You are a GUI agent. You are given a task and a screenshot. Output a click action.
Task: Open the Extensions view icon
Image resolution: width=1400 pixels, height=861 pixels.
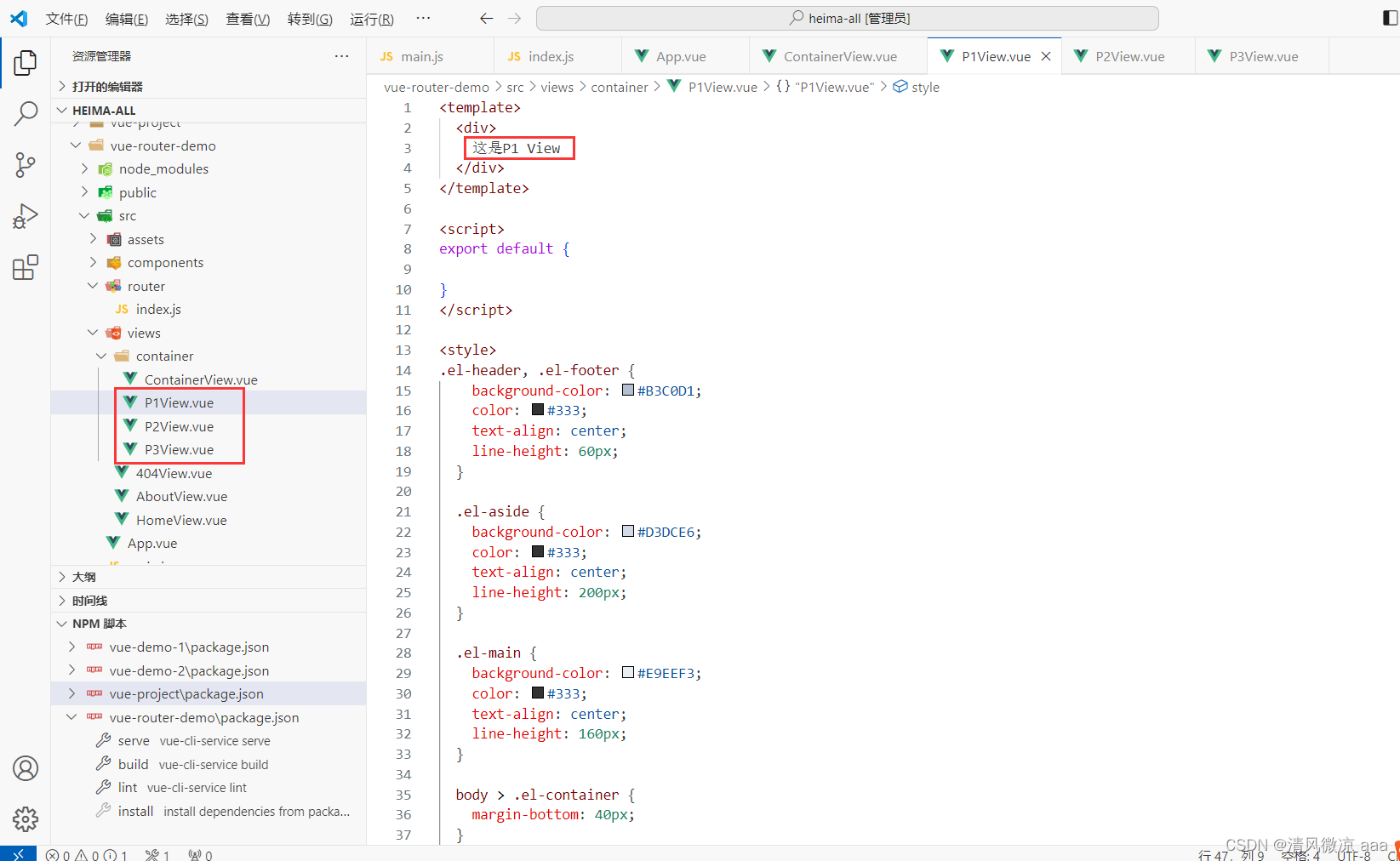click(26, 267)
